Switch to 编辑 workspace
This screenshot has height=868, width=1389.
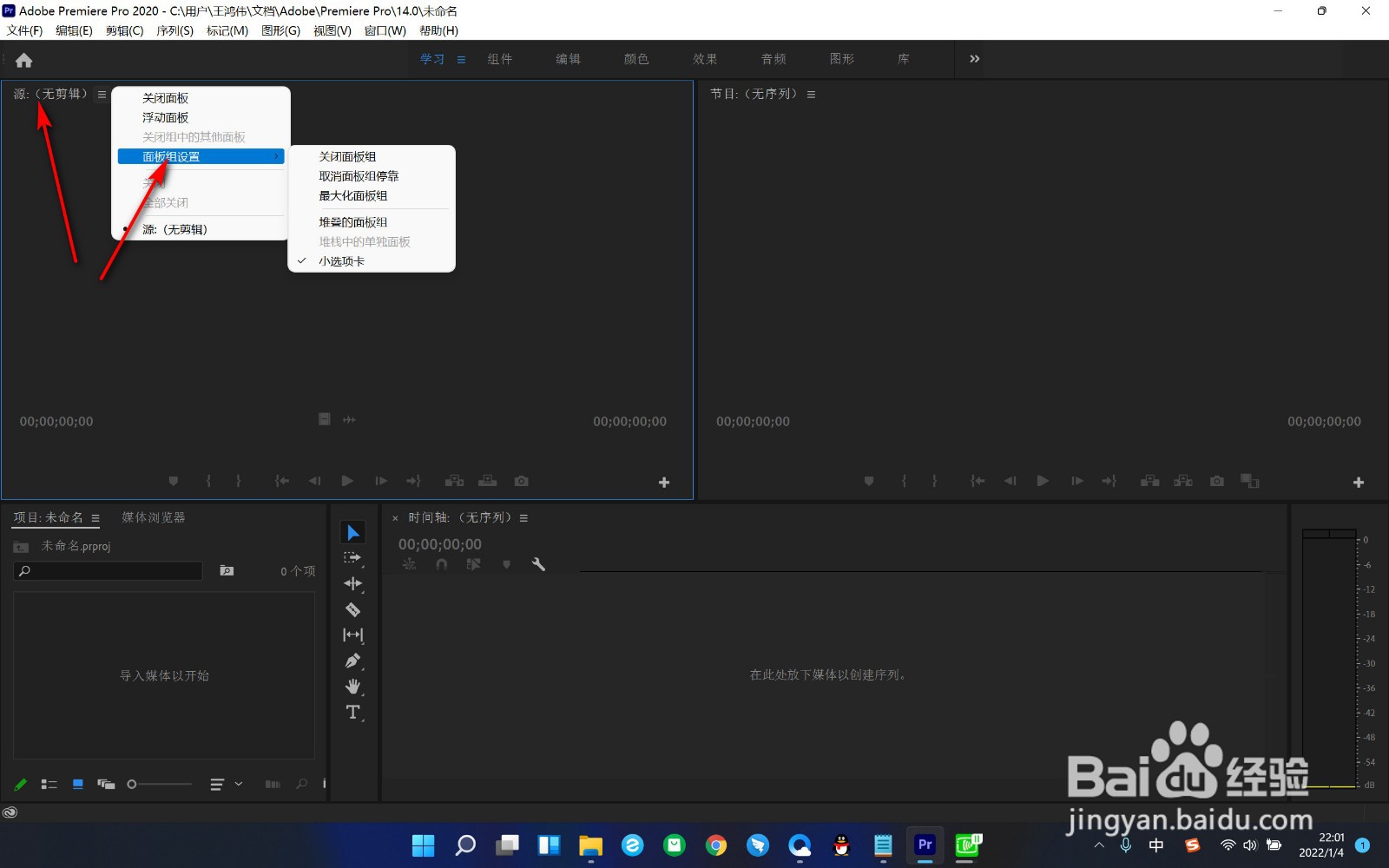[x=568, y=59]
